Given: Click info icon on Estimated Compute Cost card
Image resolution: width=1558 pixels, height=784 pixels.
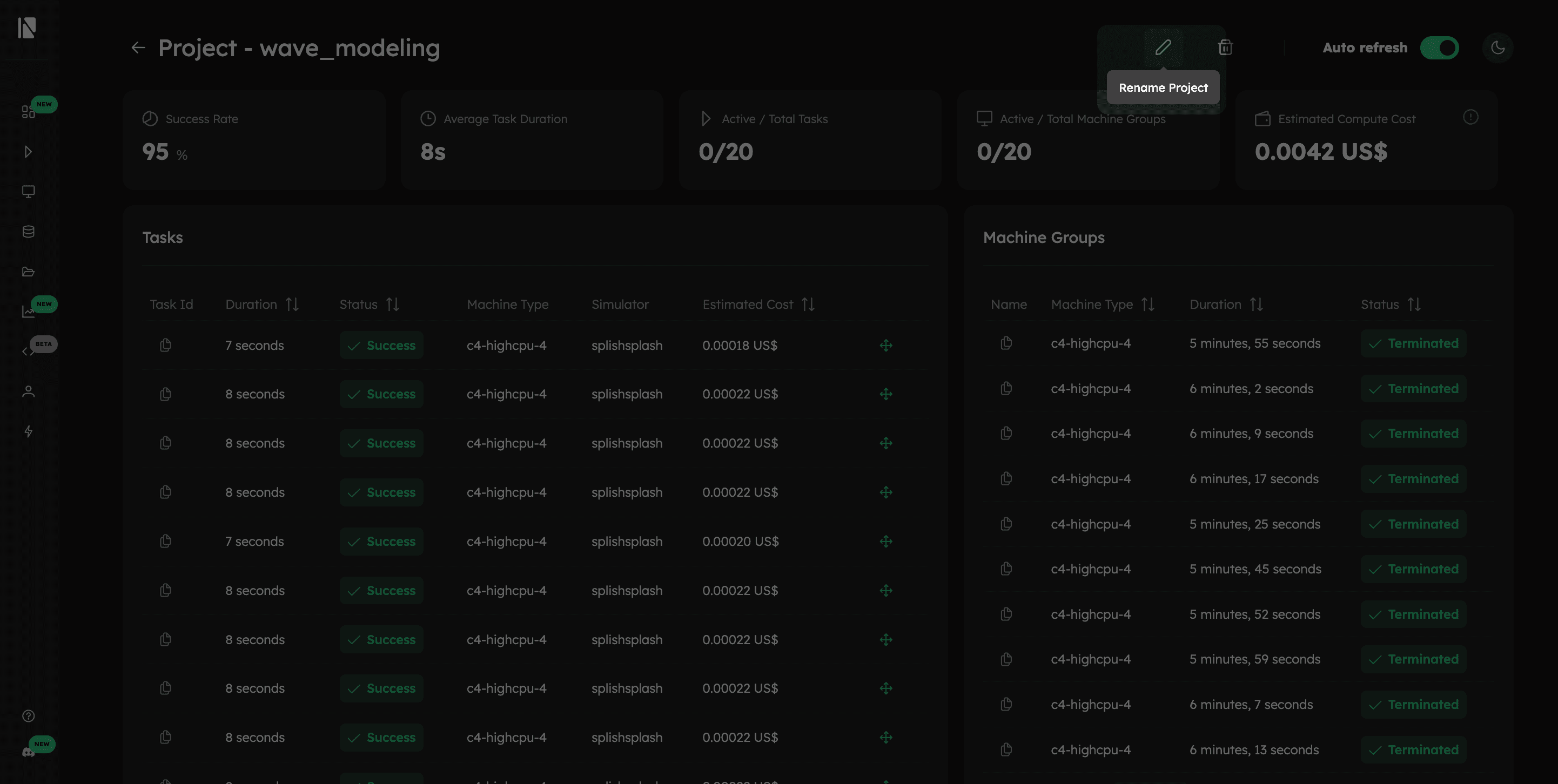Looking at the screenshot, I should click(1470, 117).
